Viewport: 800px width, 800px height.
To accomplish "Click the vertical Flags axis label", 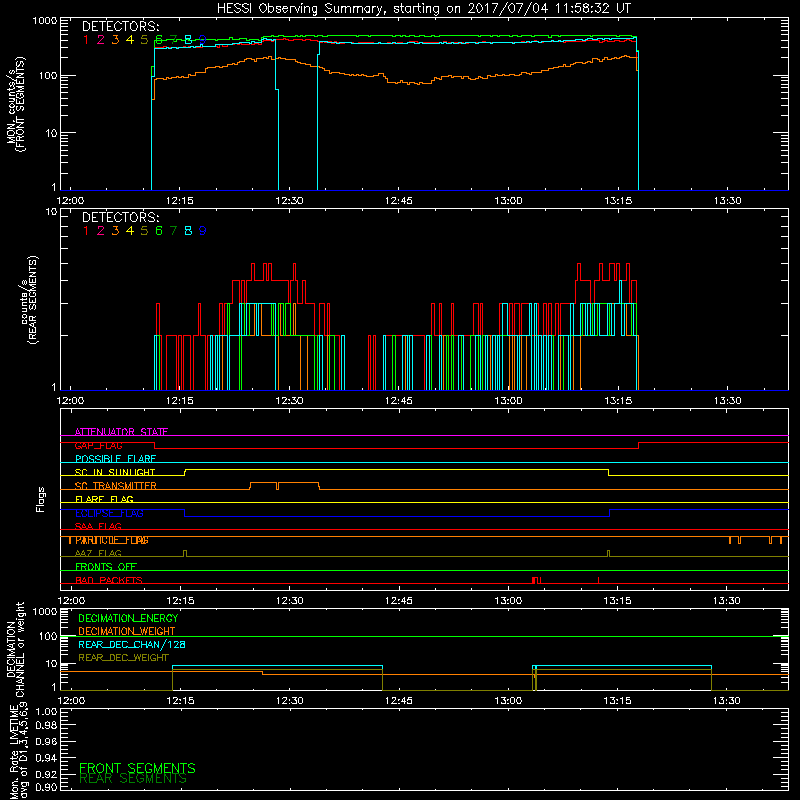I will click(41, 499).
